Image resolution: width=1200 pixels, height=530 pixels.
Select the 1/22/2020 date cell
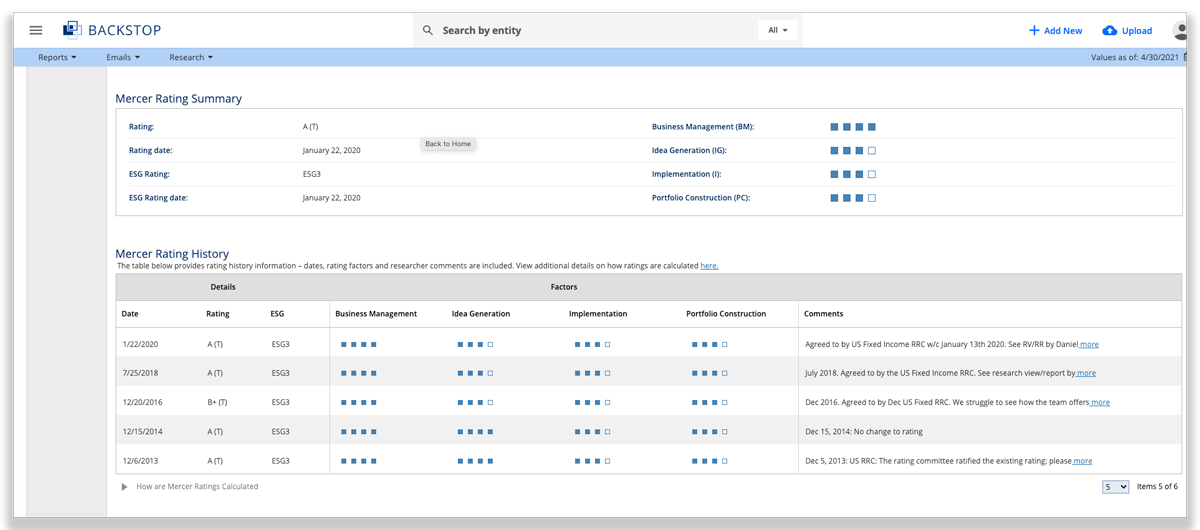point(140,344)
